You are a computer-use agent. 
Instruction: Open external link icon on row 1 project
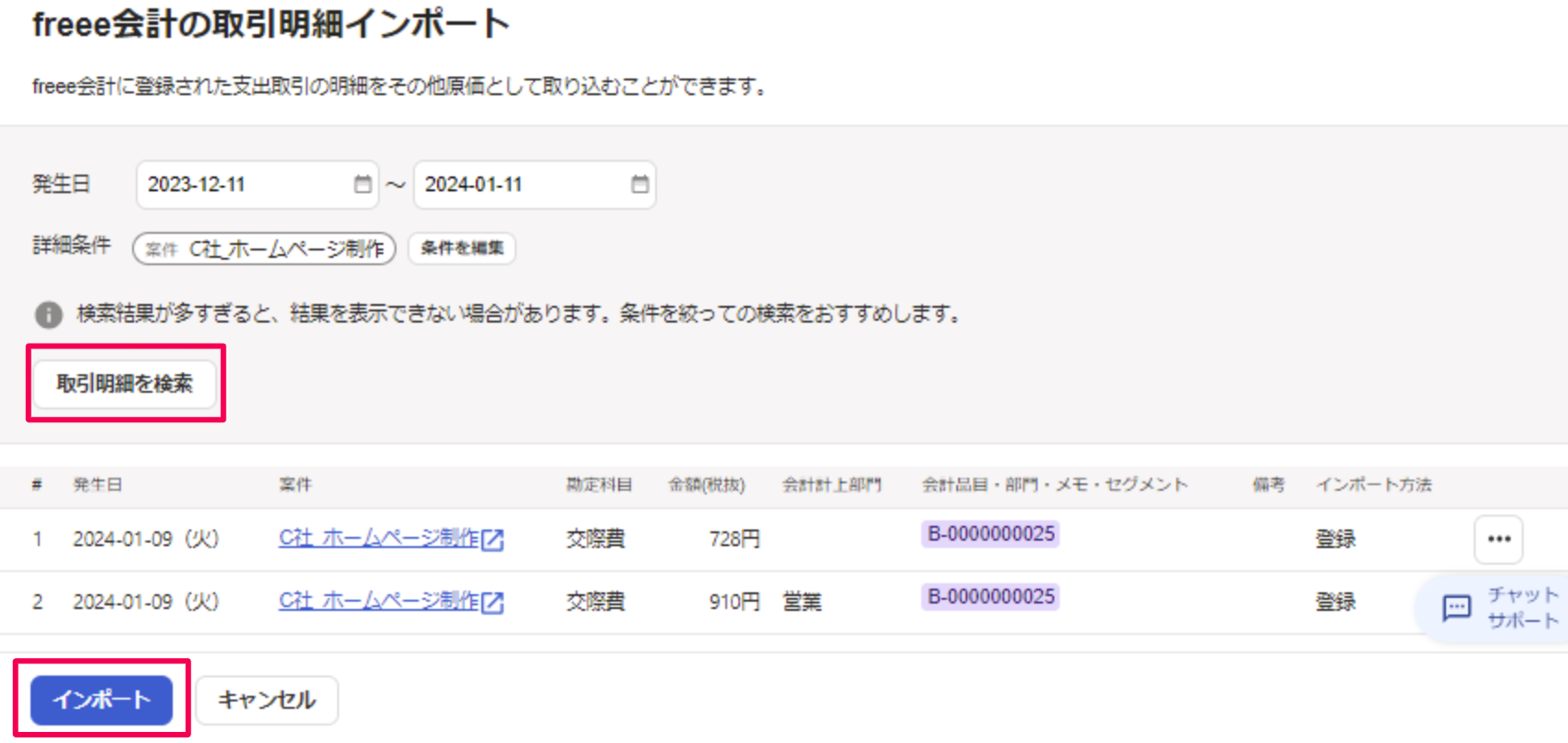pos(493,540)
